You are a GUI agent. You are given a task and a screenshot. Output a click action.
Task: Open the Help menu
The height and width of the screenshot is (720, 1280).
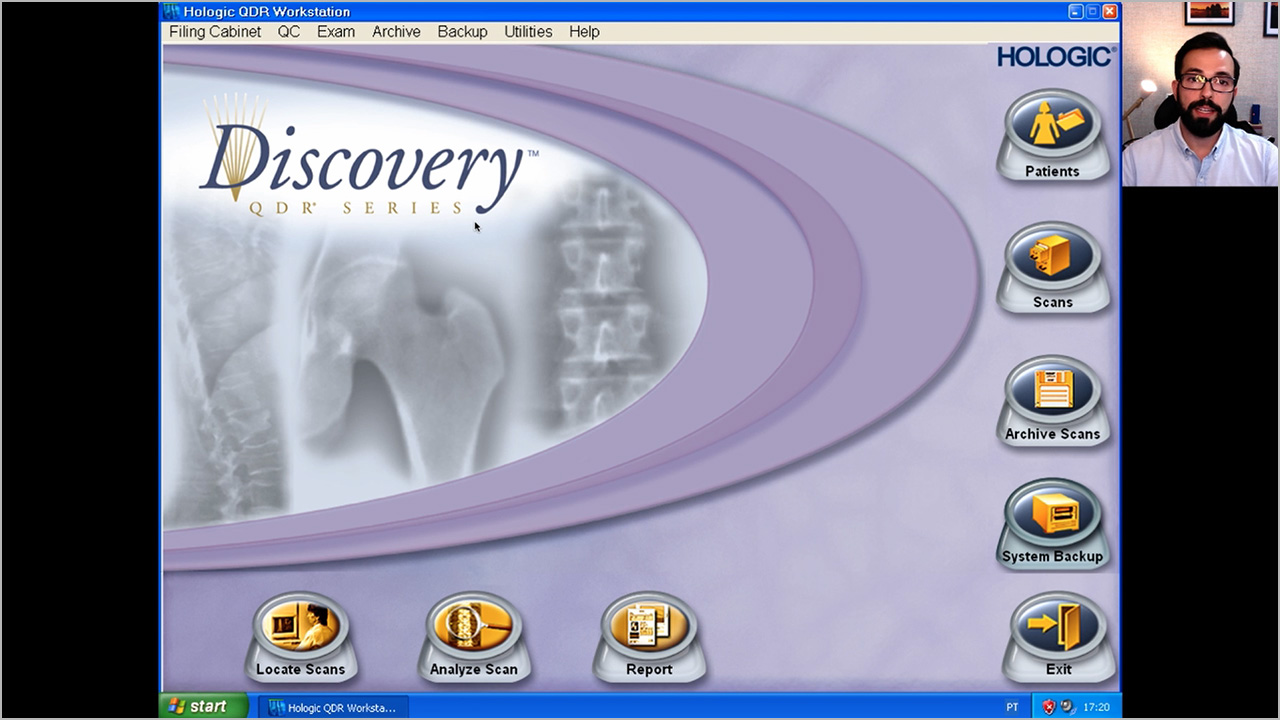point(584,31)
